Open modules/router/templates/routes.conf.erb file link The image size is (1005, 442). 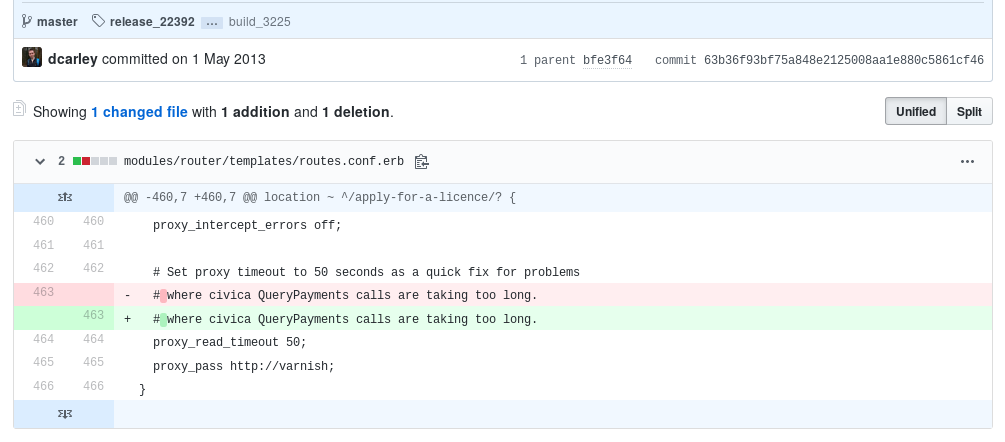(263, 161)
